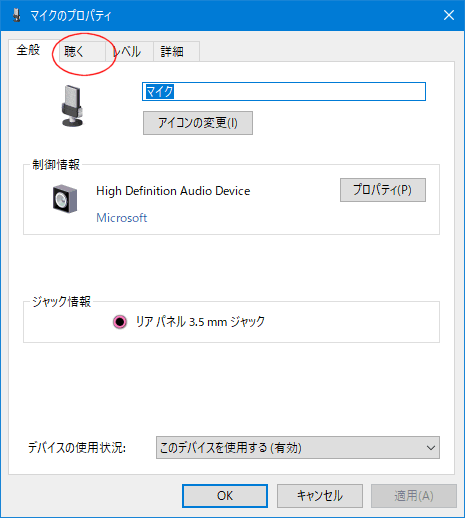The image size is (465, 518).
Task: Confirm with the OK button
Action: [225, 496]
